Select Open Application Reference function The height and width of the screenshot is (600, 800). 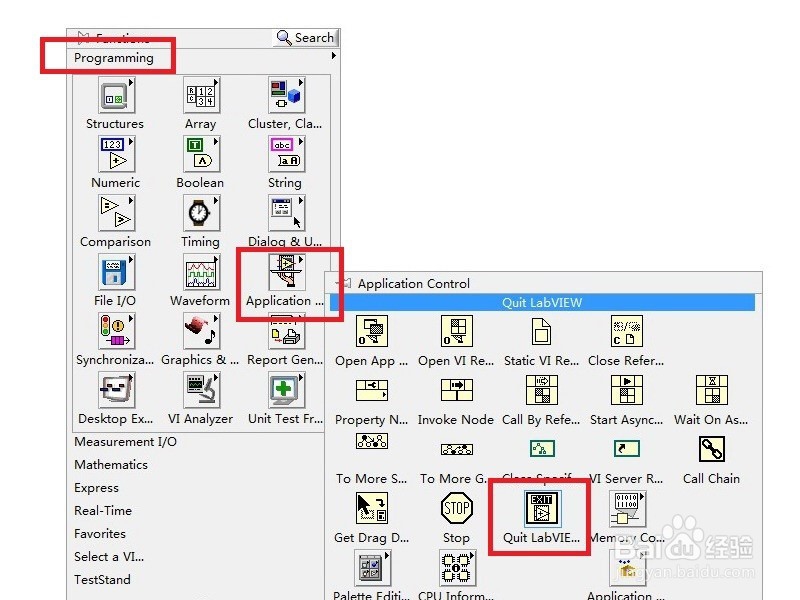371,331
